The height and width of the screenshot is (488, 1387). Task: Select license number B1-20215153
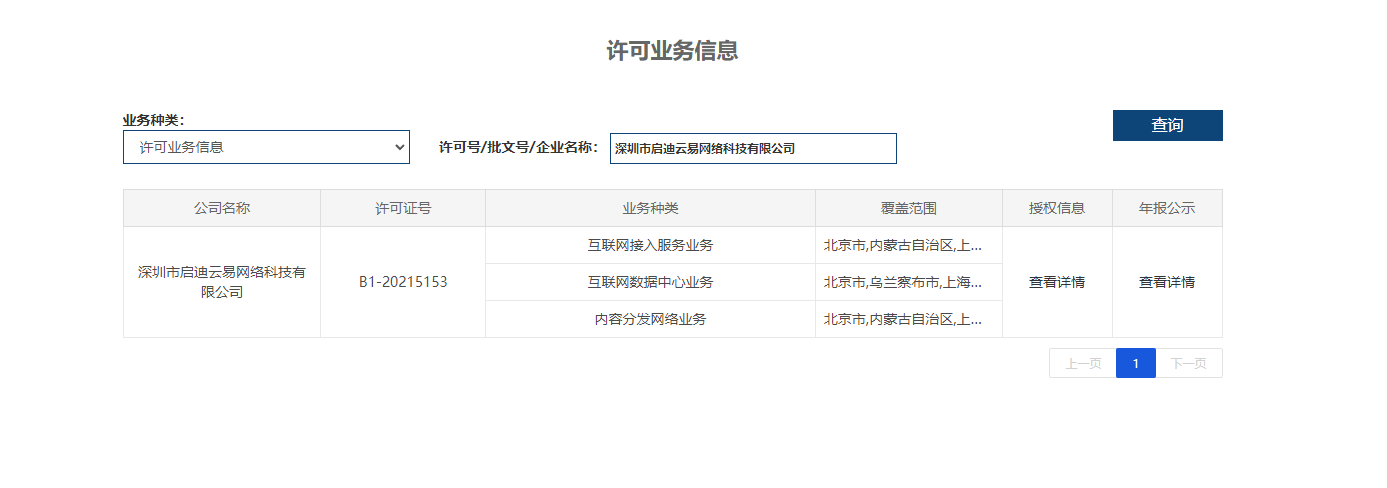coord(403,282)
